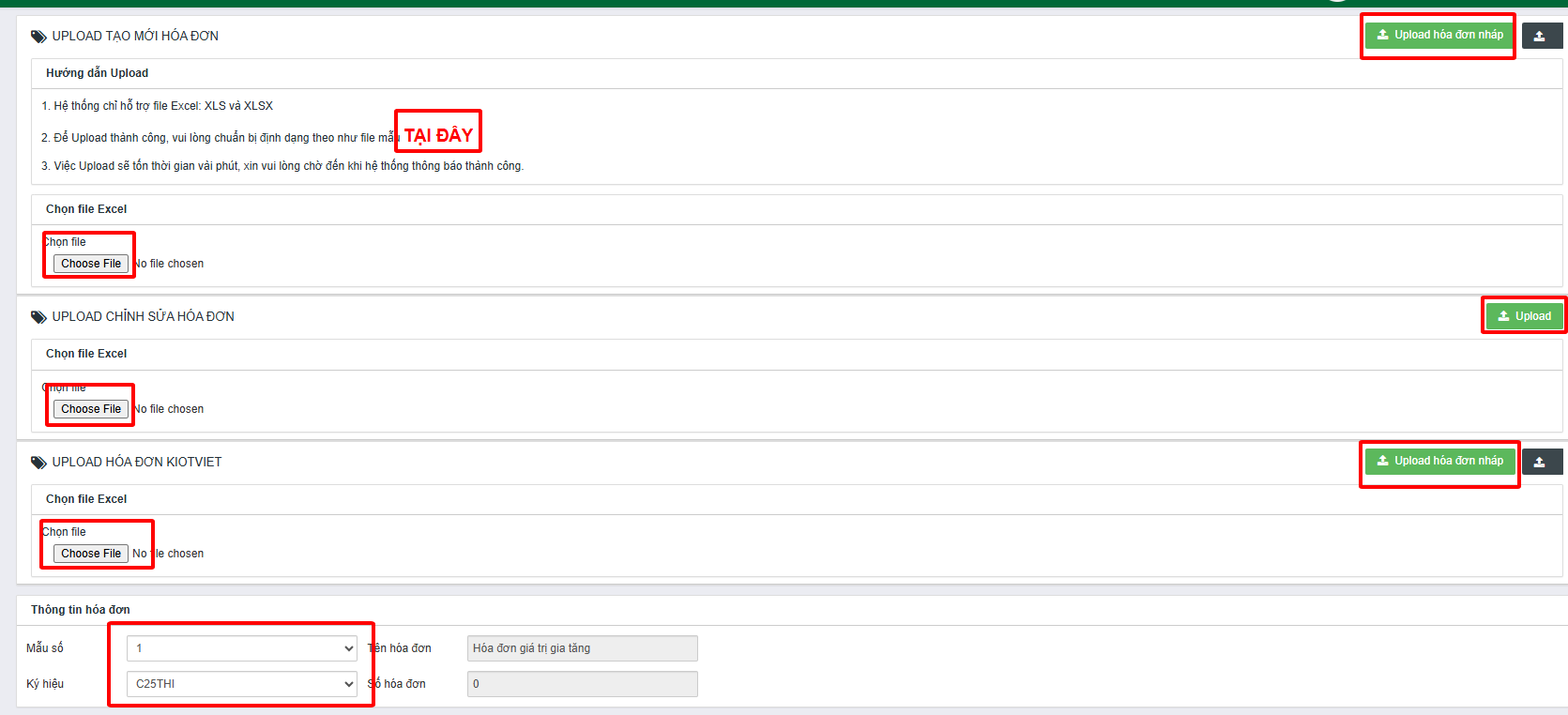Screen dimensions: 1568x715
Task: Click the Thông tin hóa đơn heading
Action: tap(81, 610)
